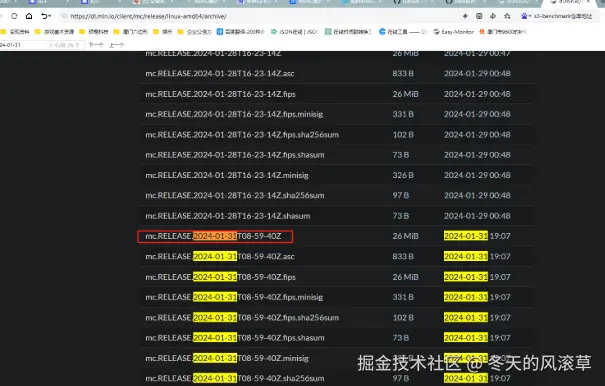Open mc.RELEASE.2024-01-31T08-59-40Z.fips.shasum
Viewport: 605px width, 386px height.
tap(235, 338)
